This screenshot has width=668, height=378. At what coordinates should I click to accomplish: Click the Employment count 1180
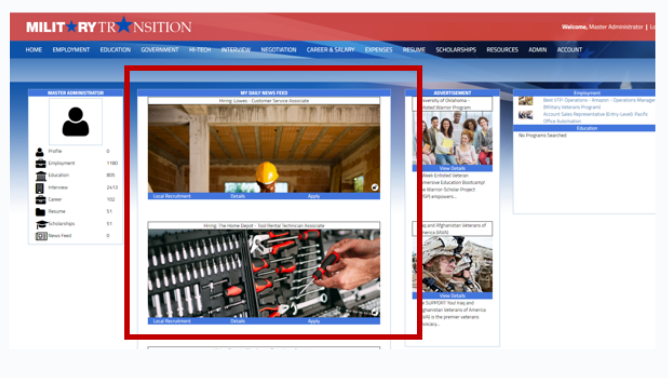pyautogui.click(x=112, y=163)
